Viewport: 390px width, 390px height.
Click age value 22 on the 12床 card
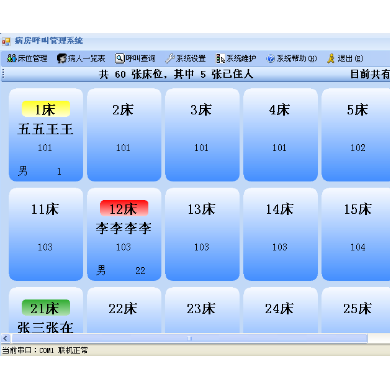140,271
